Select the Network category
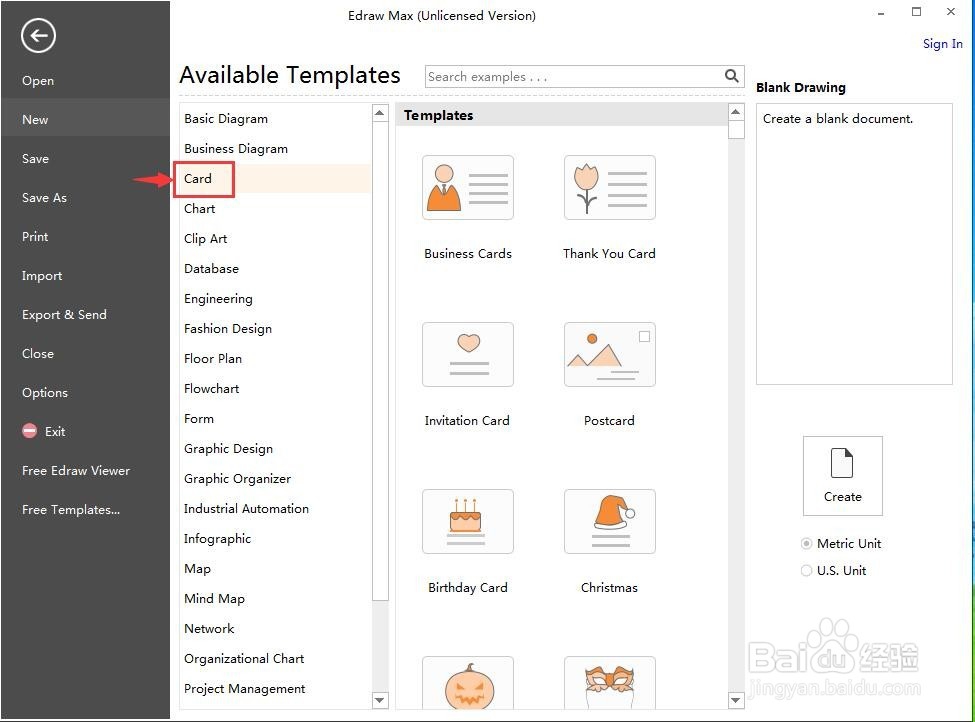Screen dimensions: 975x722 209,629
